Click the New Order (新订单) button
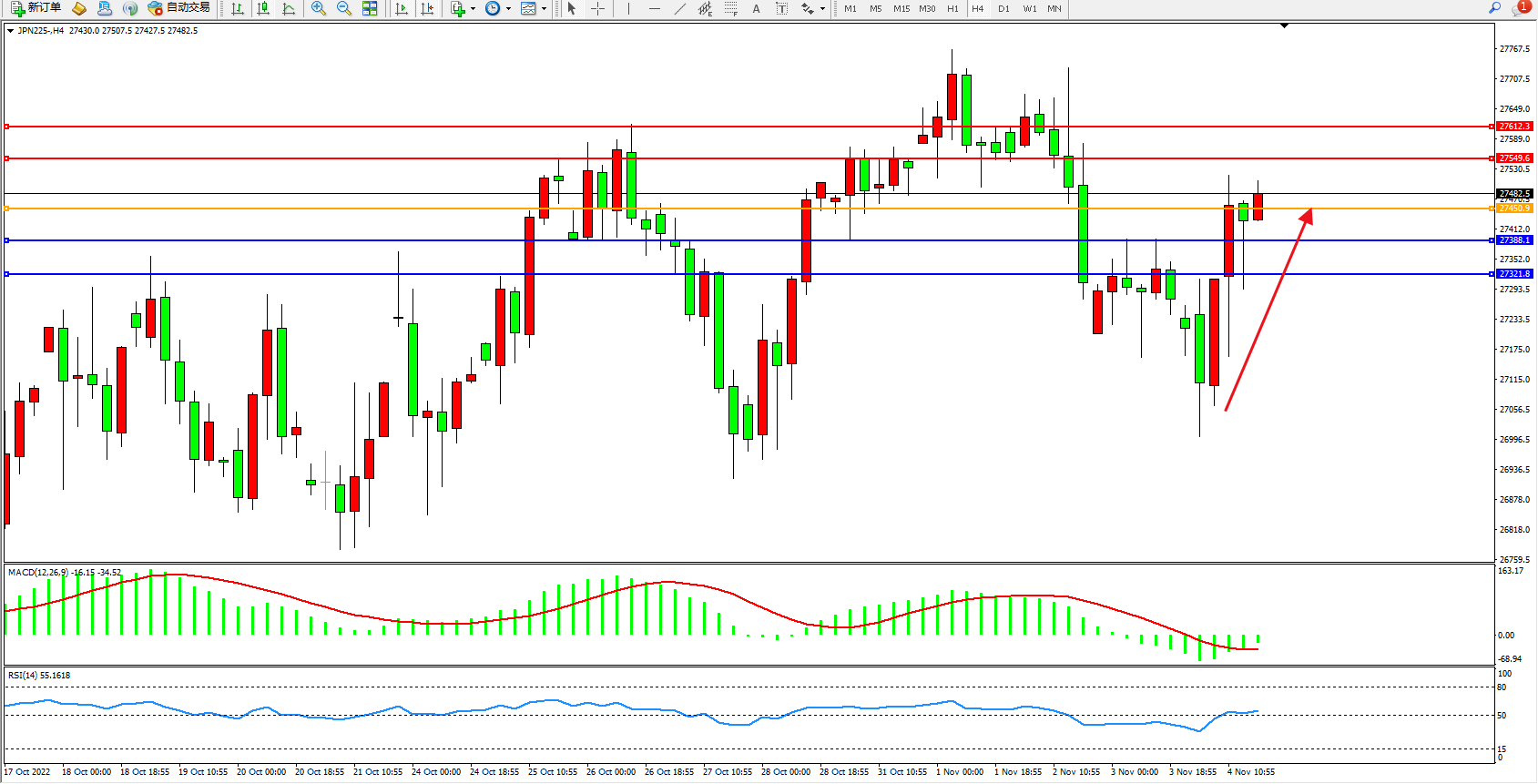 coord(36,8)
